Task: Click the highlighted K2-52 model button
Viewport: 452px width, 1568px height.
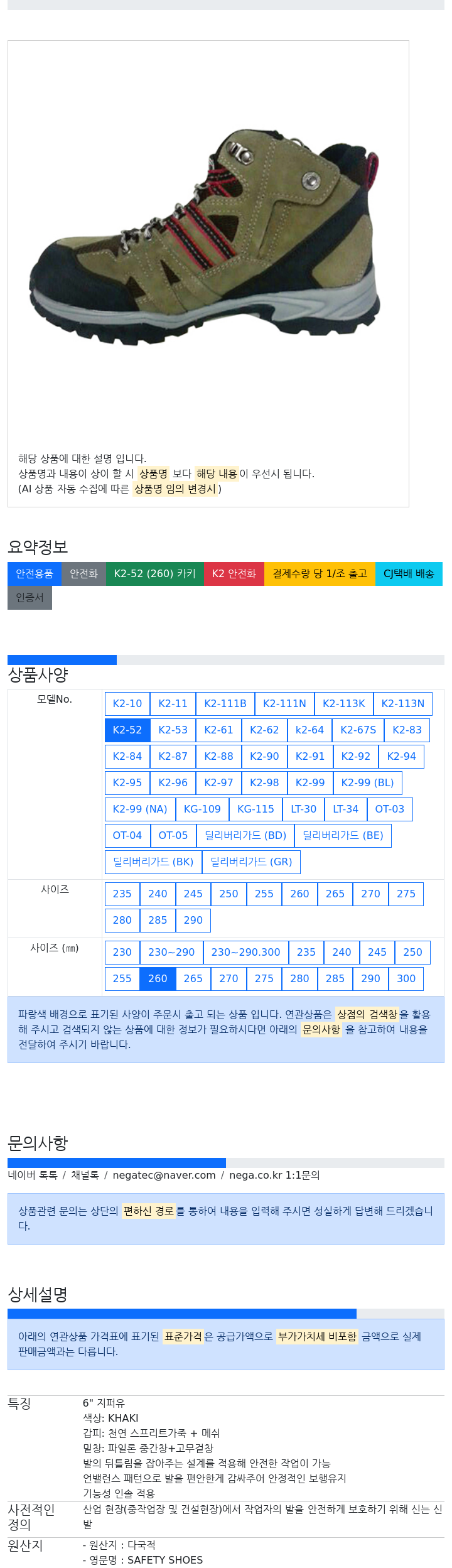Action: 127,730
